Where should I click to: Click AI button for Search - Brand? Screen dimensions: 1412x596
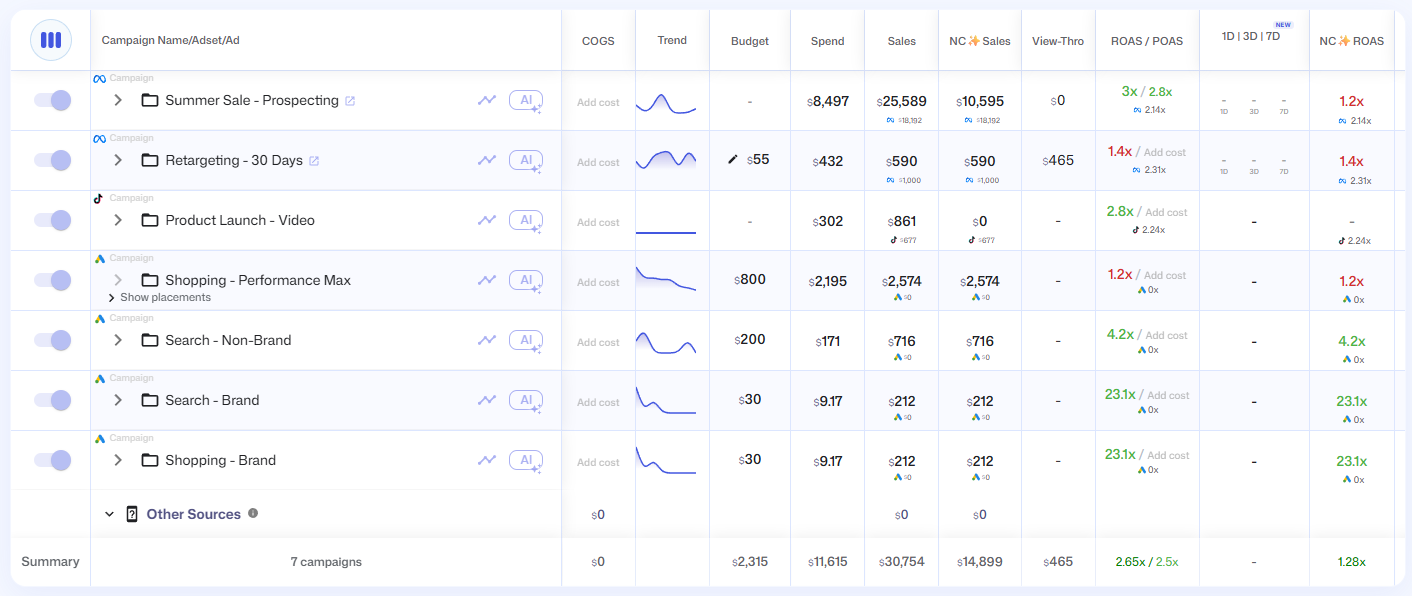coord(526,400)
